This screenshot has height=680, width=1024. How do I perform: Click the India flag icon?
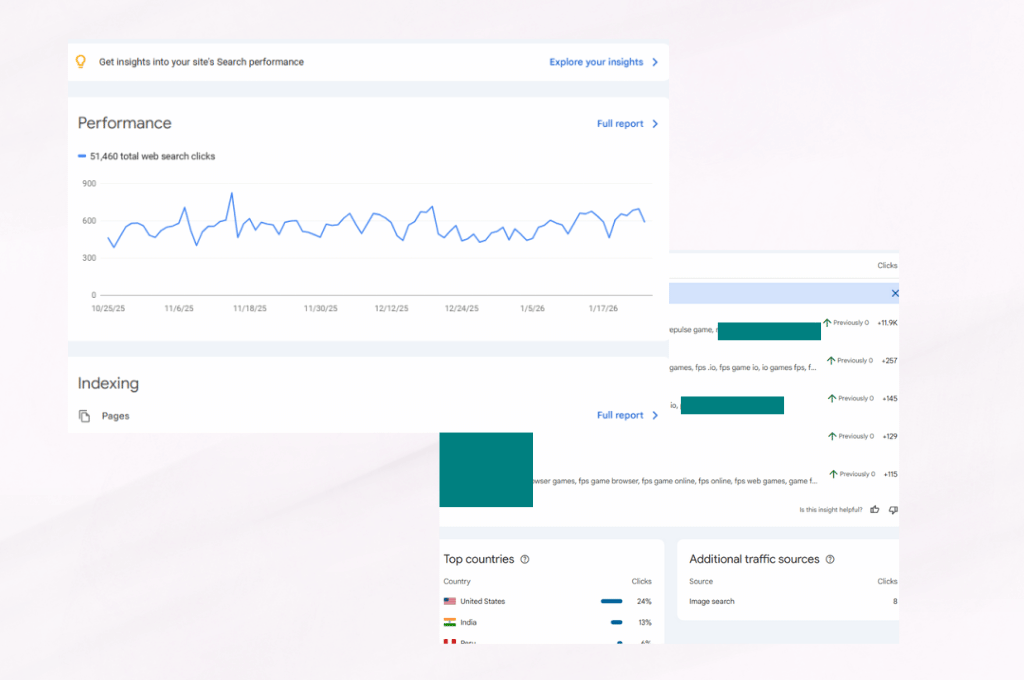tap(450, 622)
